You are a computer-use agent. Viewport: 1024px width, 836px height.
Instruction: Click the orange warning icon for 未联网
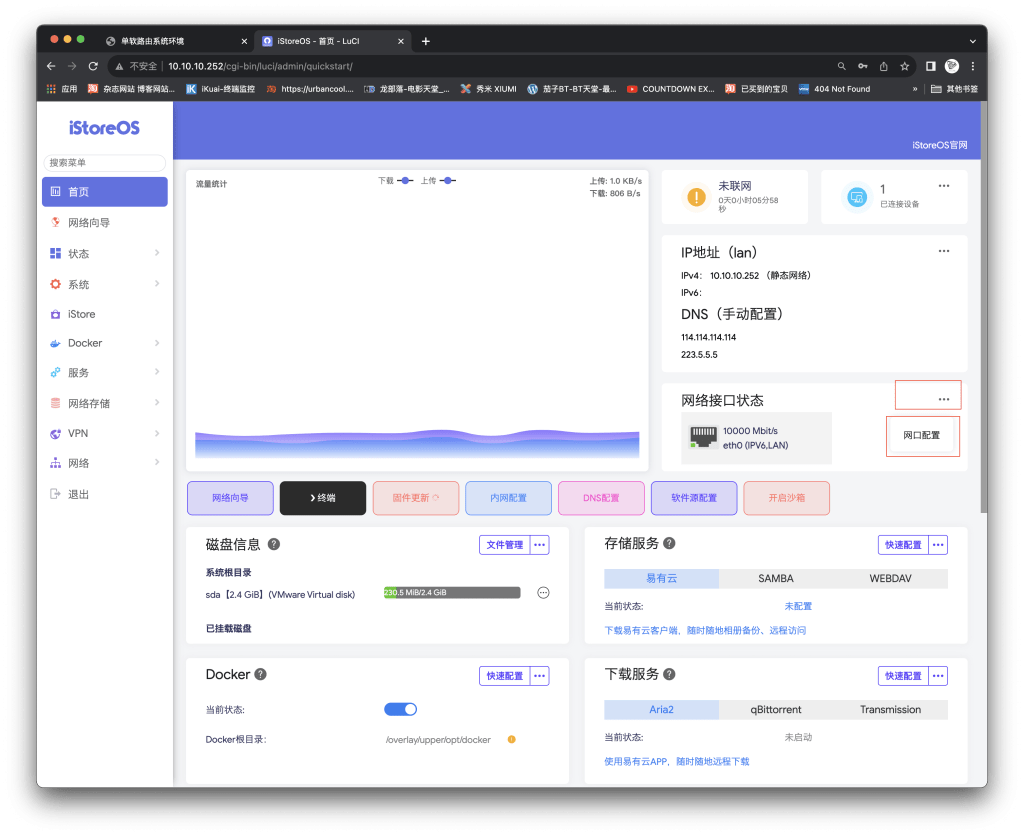click(x=695, y=197)
